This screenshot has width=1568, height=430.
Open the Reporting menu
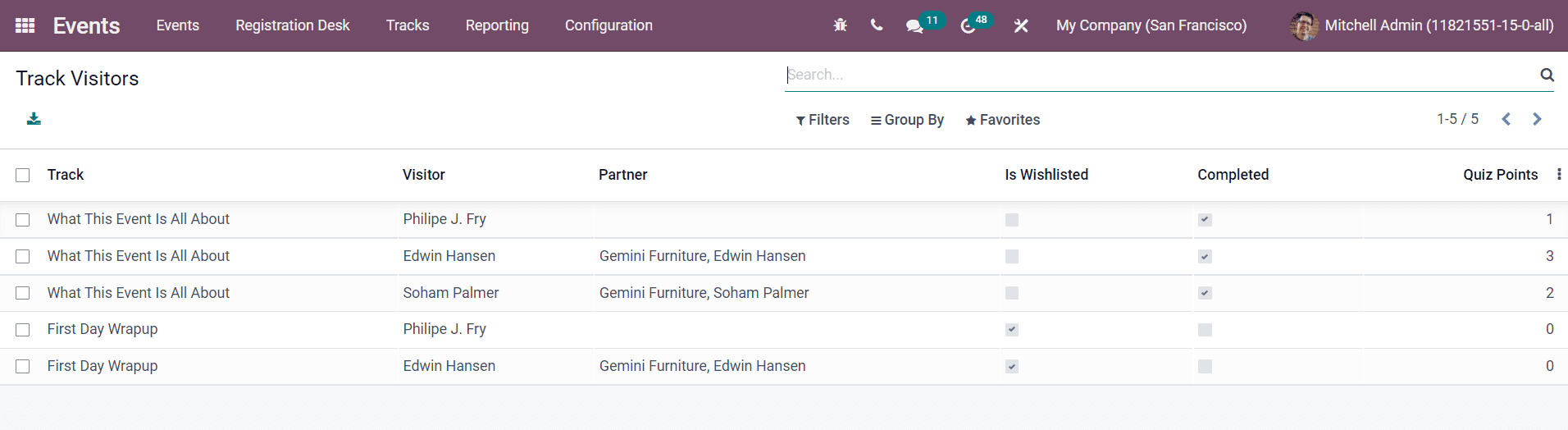point(497,25)
